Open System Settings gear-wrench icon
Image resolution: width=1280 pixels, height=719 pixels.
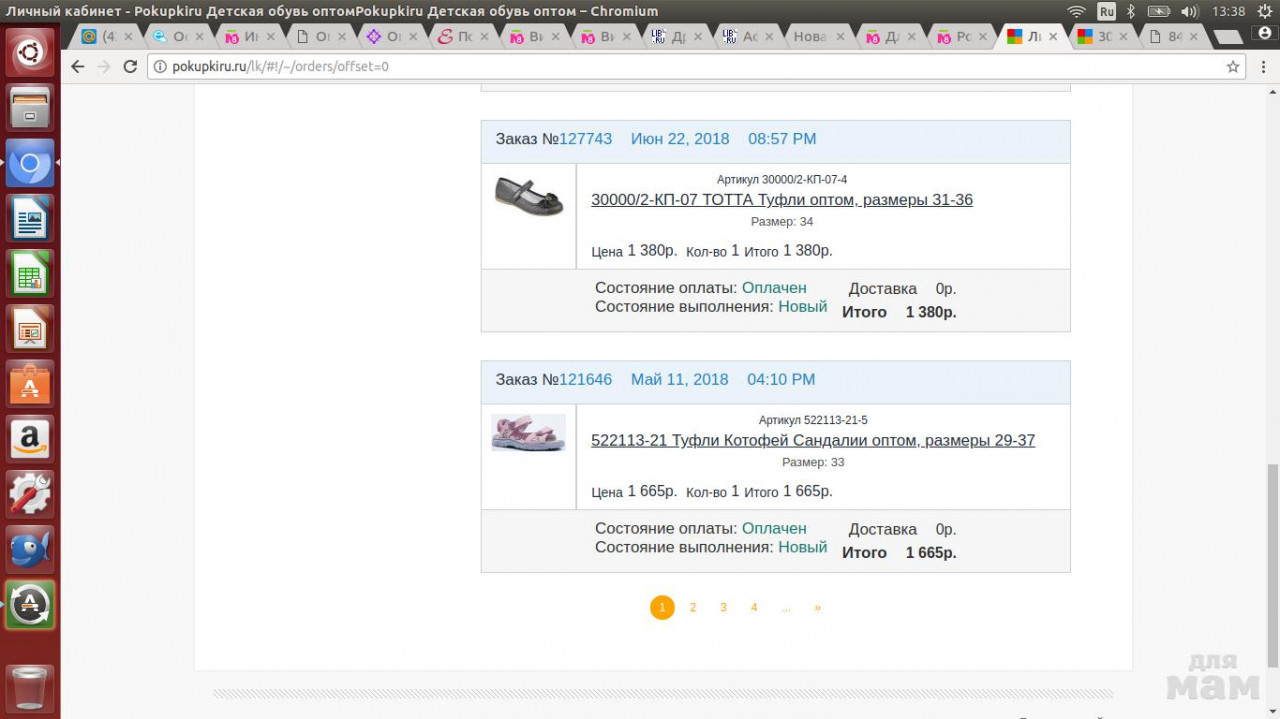coord(30,494)
